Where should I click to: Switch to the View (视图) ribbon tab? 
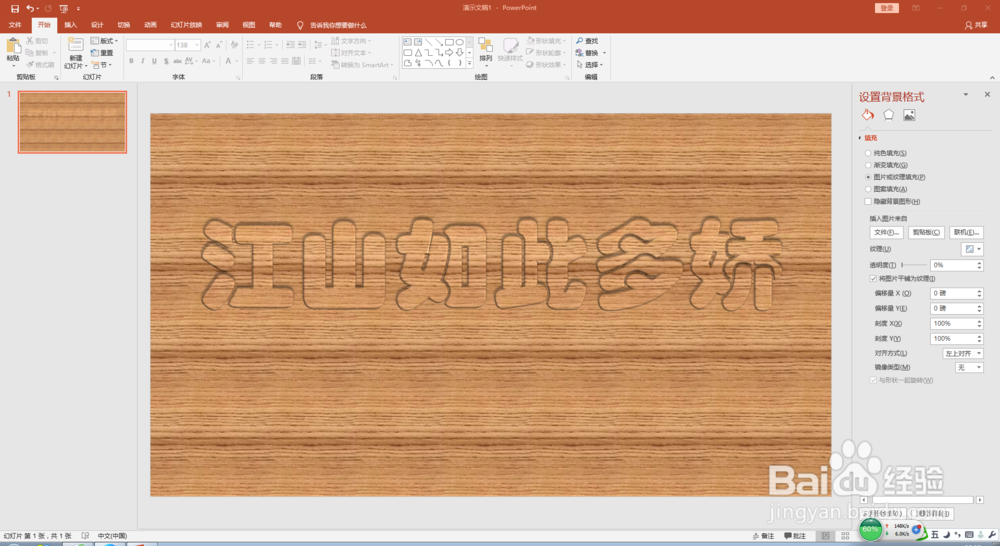click(x=249, y=25)
